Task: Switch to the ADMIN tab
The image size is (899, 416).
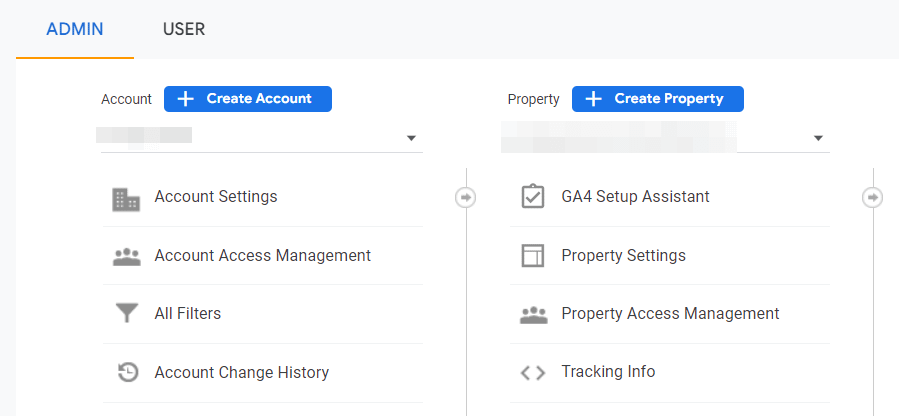Action: 75,29
